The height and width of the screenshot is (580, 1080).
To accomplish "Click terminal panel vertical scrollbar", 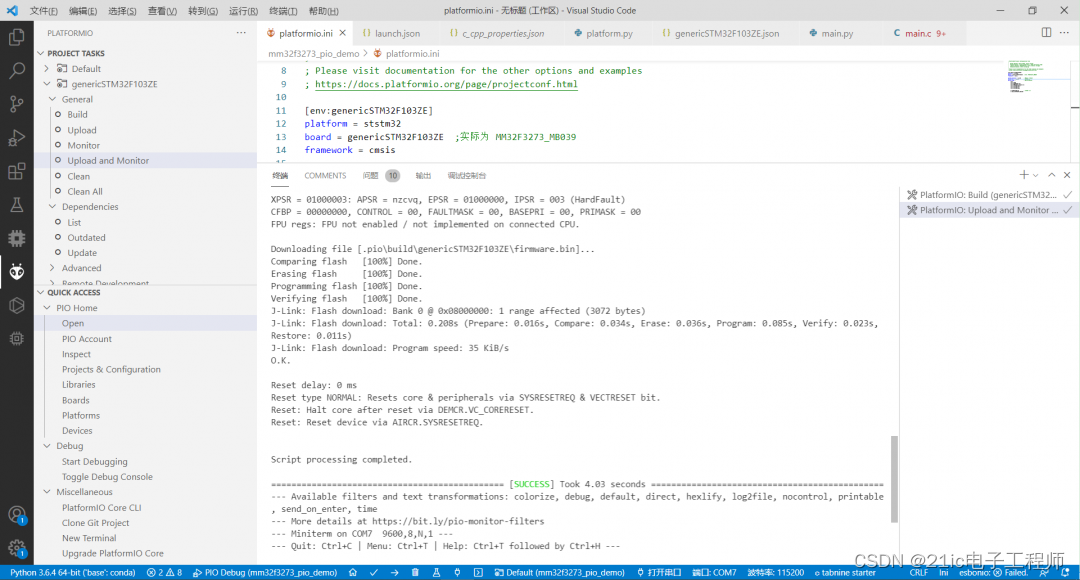I will coord(894,479).
